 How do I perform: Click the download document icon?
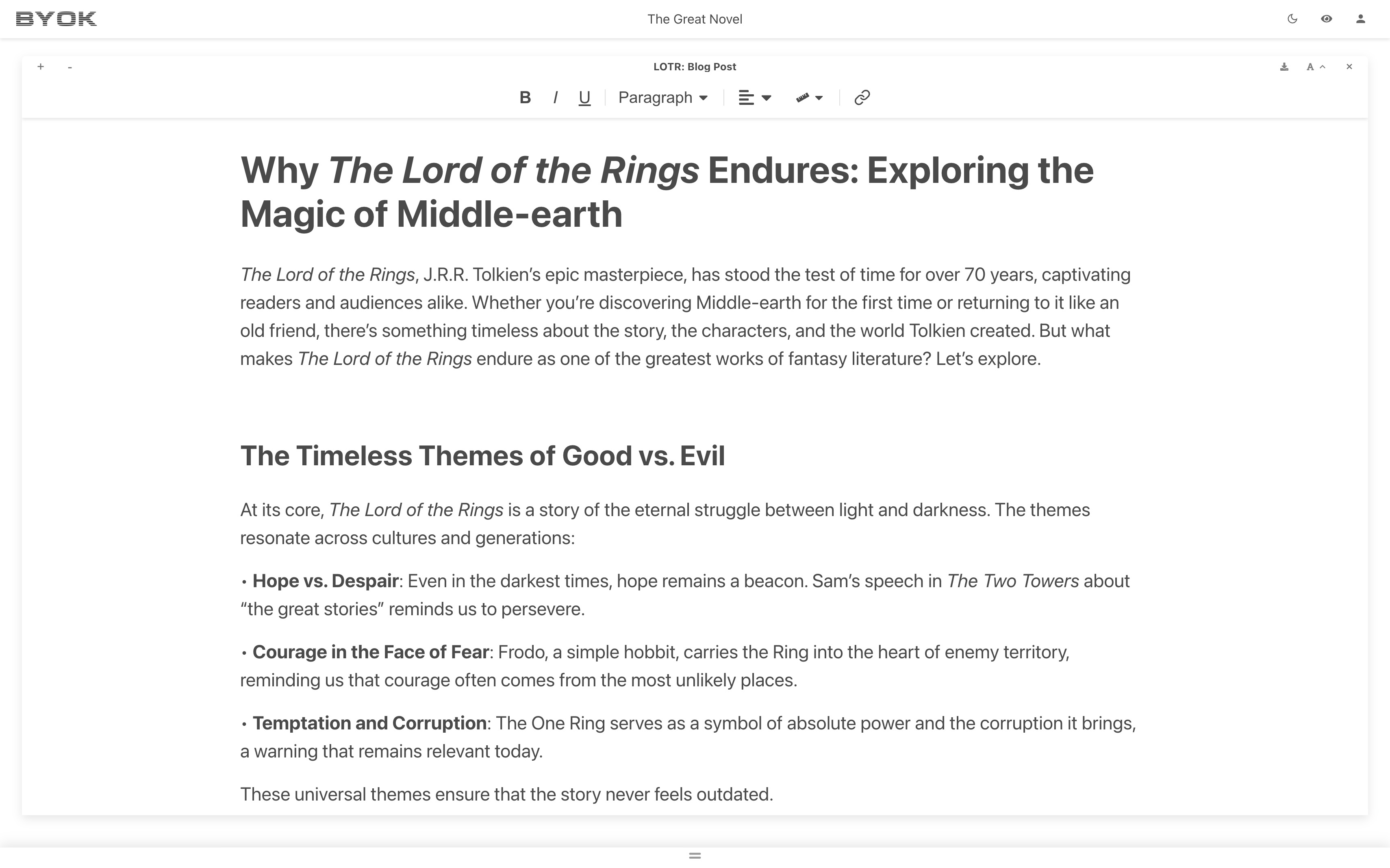click(1284, 67)
